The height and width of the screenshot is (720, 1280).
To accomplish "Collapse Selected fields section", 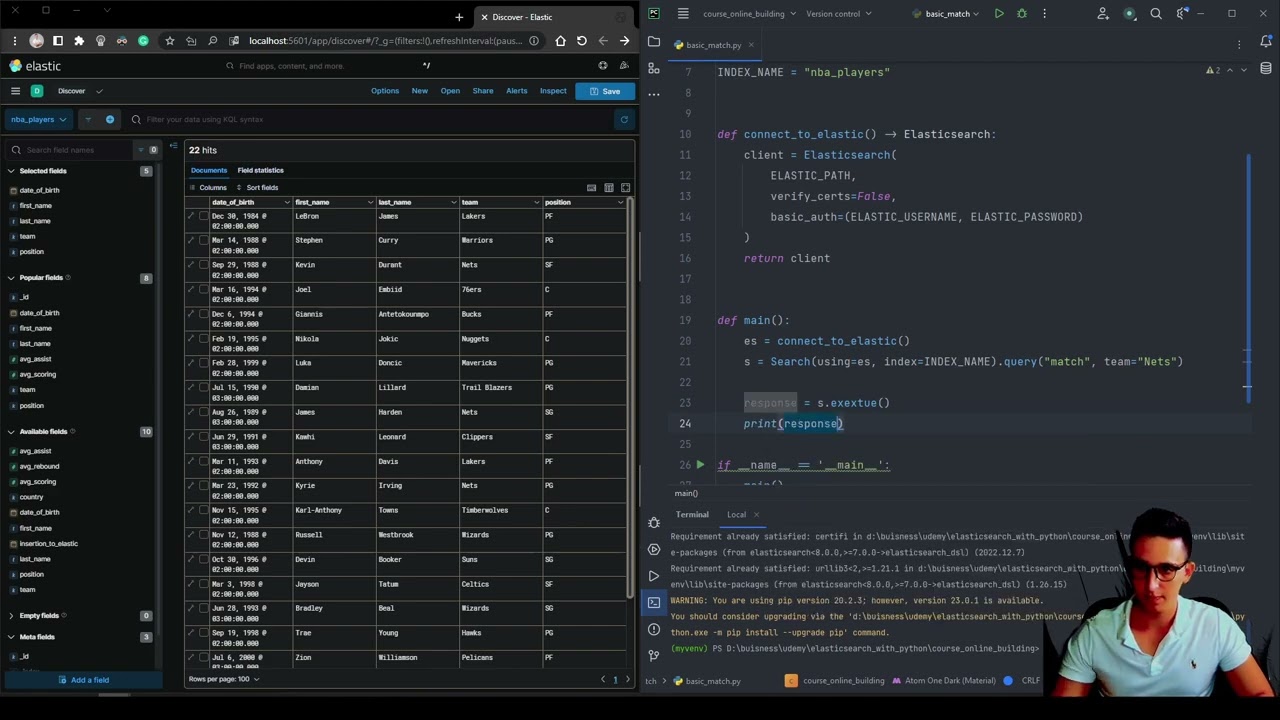I will coord(11,171).
